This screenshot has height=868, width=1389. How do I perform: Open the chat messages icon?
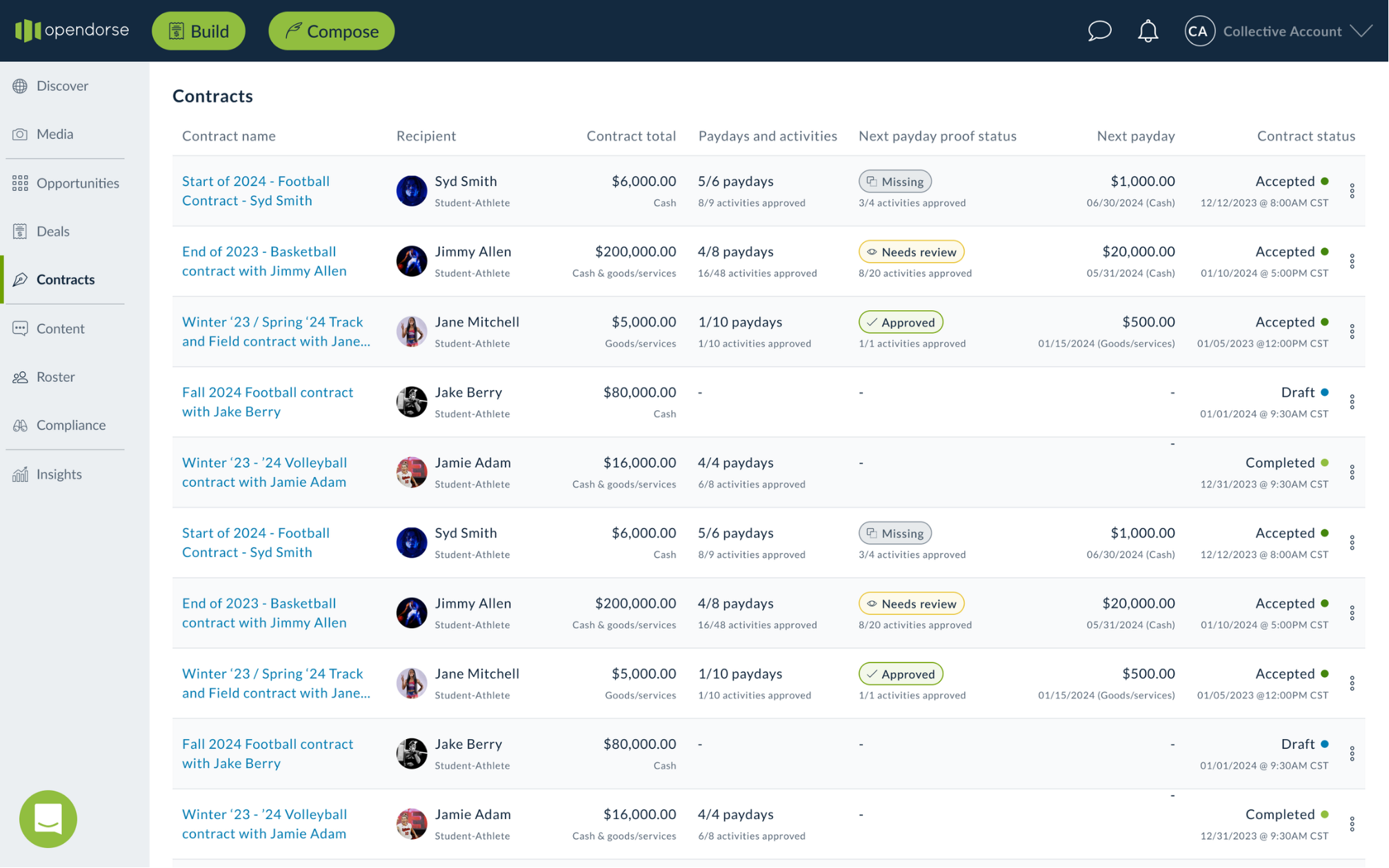[1099, 31]
